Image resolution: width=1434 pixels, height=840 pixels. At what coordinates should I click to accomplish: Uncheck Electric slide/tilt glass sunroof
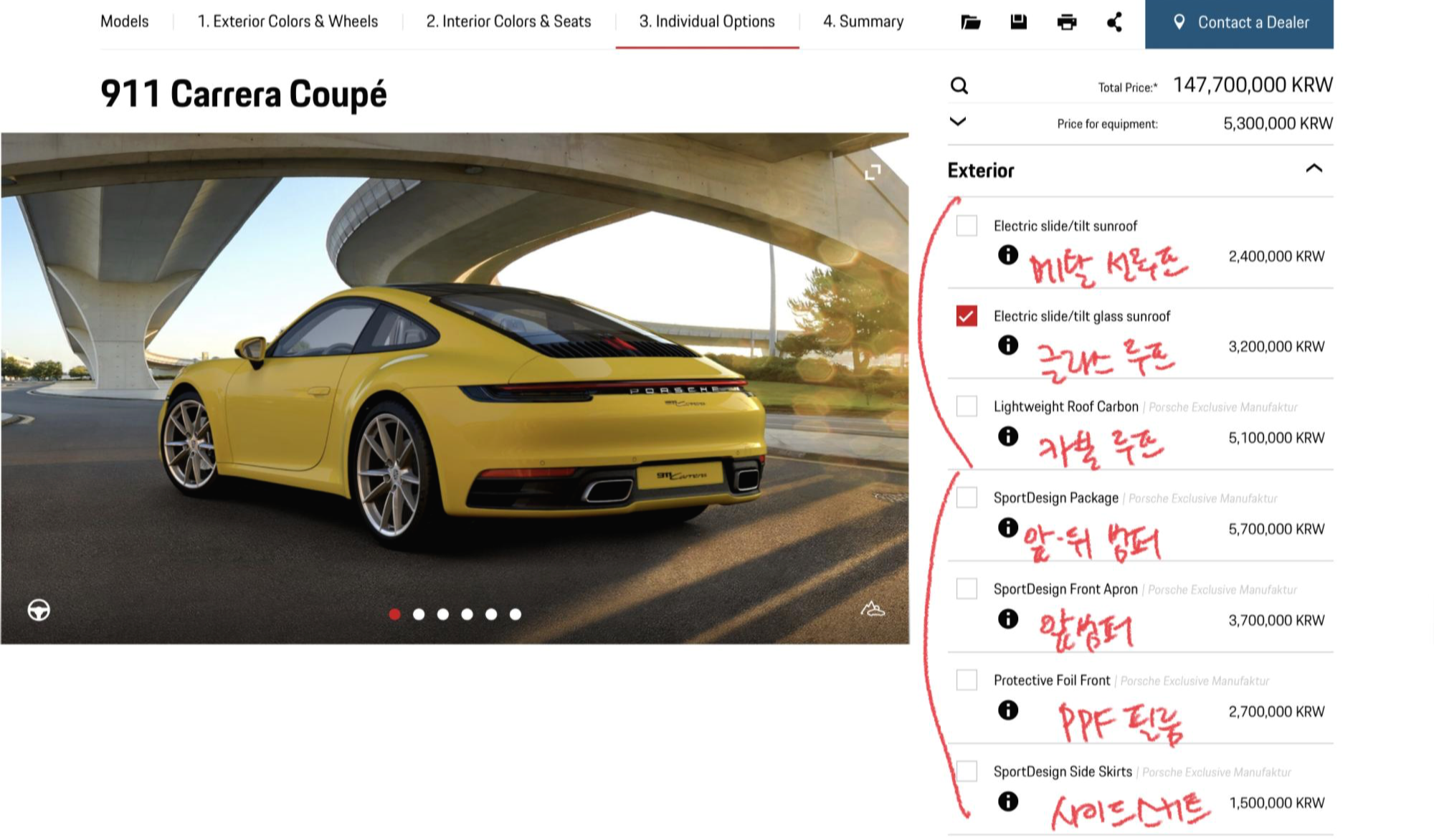pos(967,316)
